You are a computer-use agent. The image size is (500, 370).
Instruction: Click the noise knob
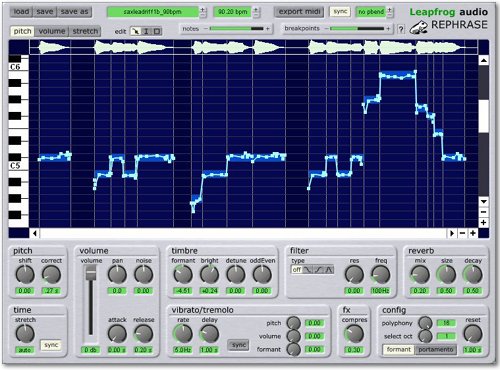tap(143, 275)
